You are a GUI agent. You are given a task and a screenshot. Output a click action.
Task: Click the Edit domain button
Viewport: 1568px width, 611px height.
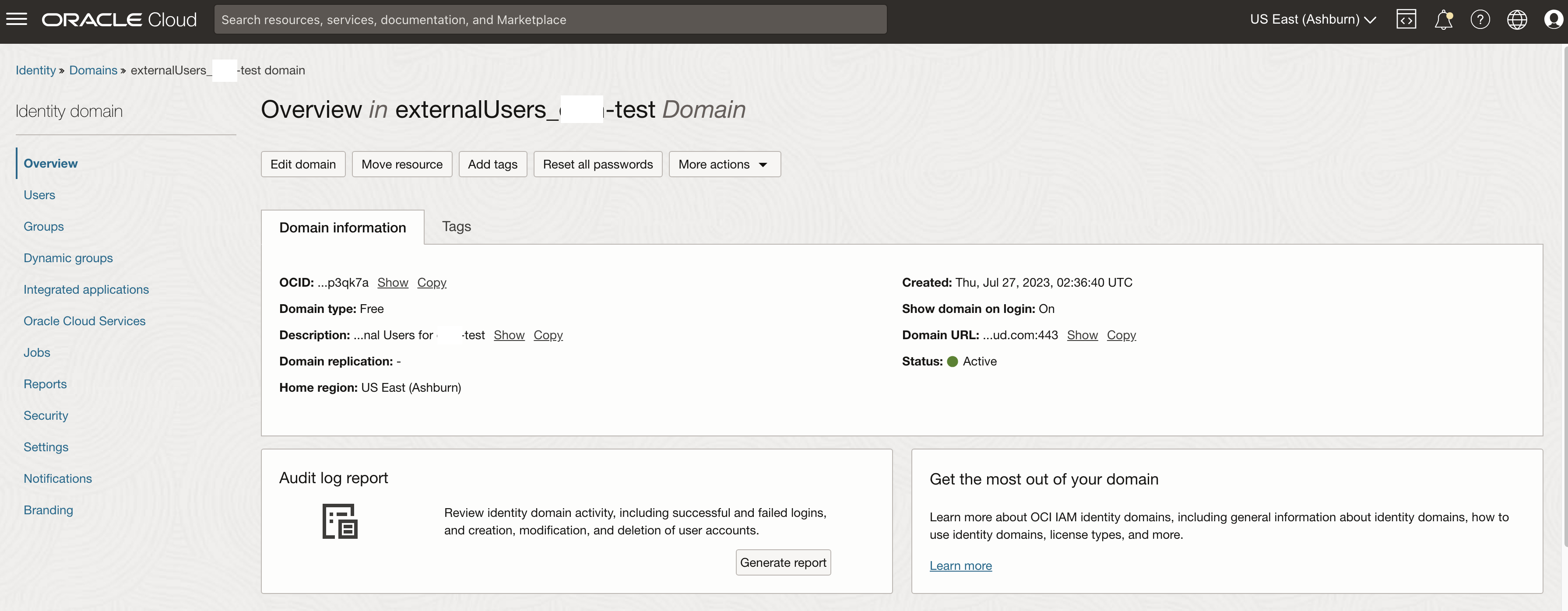point(302,164)
